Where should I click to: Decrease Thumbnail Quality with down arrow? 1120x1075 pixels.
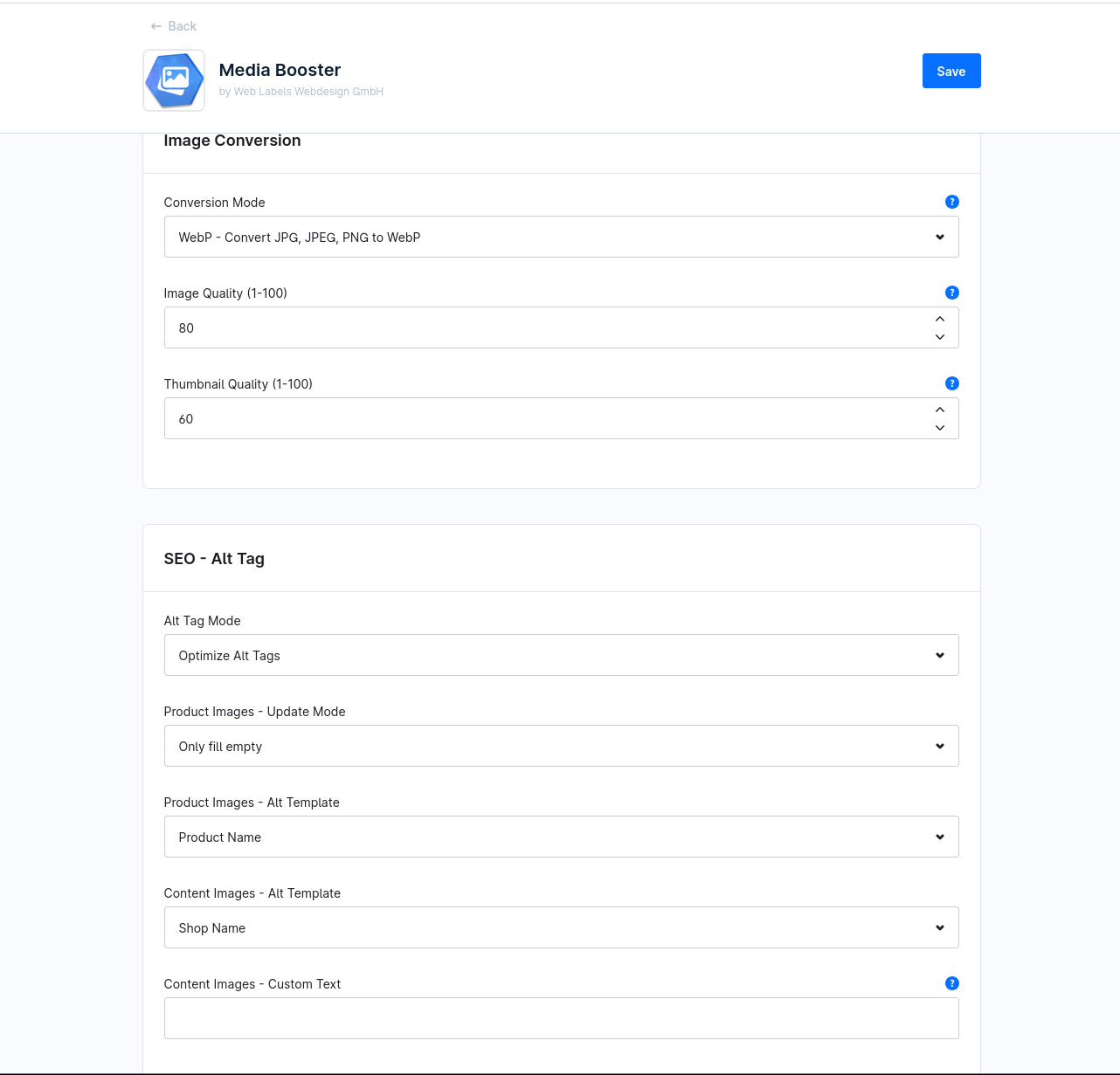tap(940, 428)
